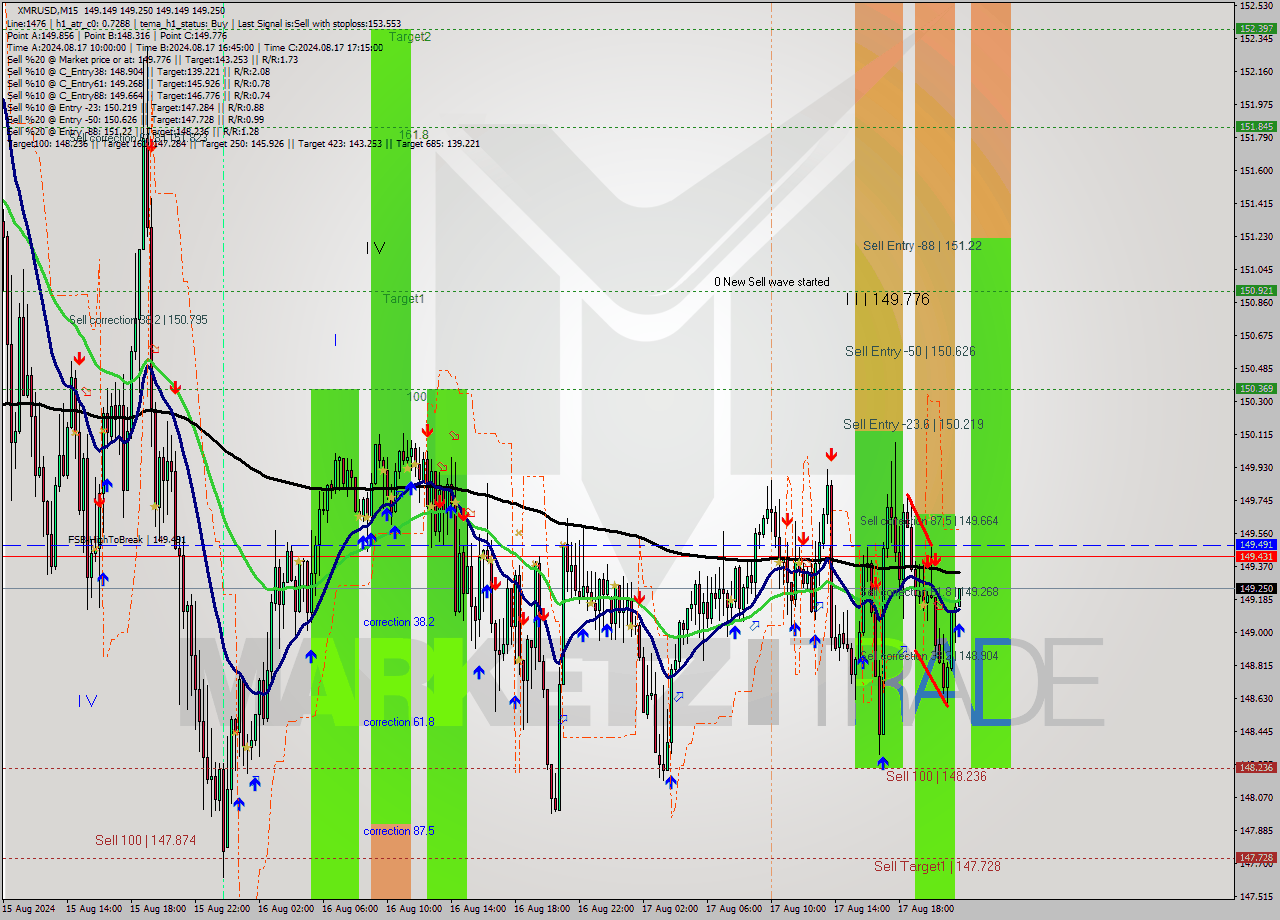The height and width of the screenshot is (920, 1280).
Task: Select 'Sell correction 38.2 | 150.795' label
Action: coord(138,320)
